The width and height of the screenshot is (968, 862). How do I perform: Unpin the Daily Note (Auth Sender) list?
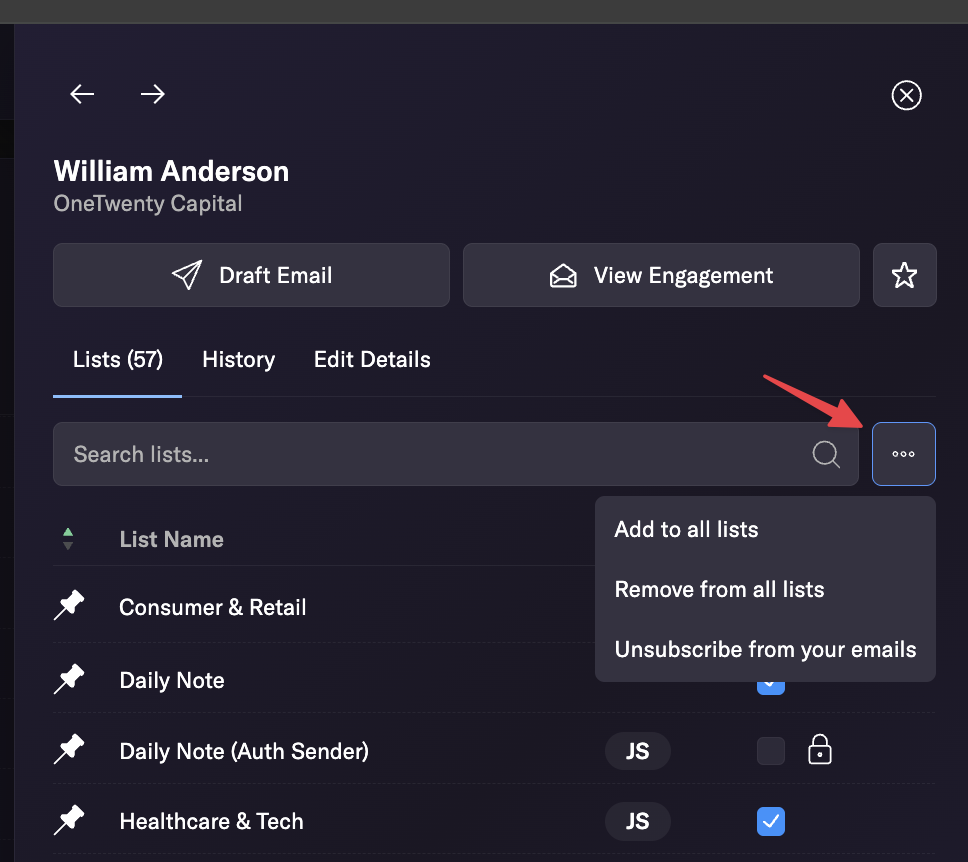(69, 749)
